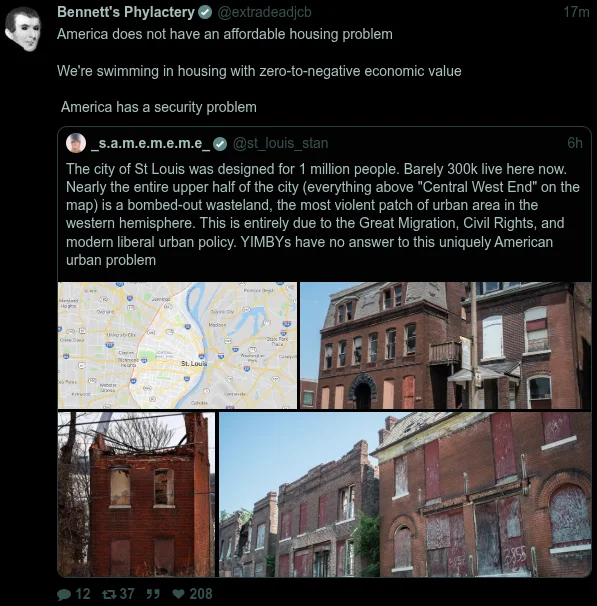The image size is (597, 606).
Task: Click the 208 likes count
Action: (201, 594)
